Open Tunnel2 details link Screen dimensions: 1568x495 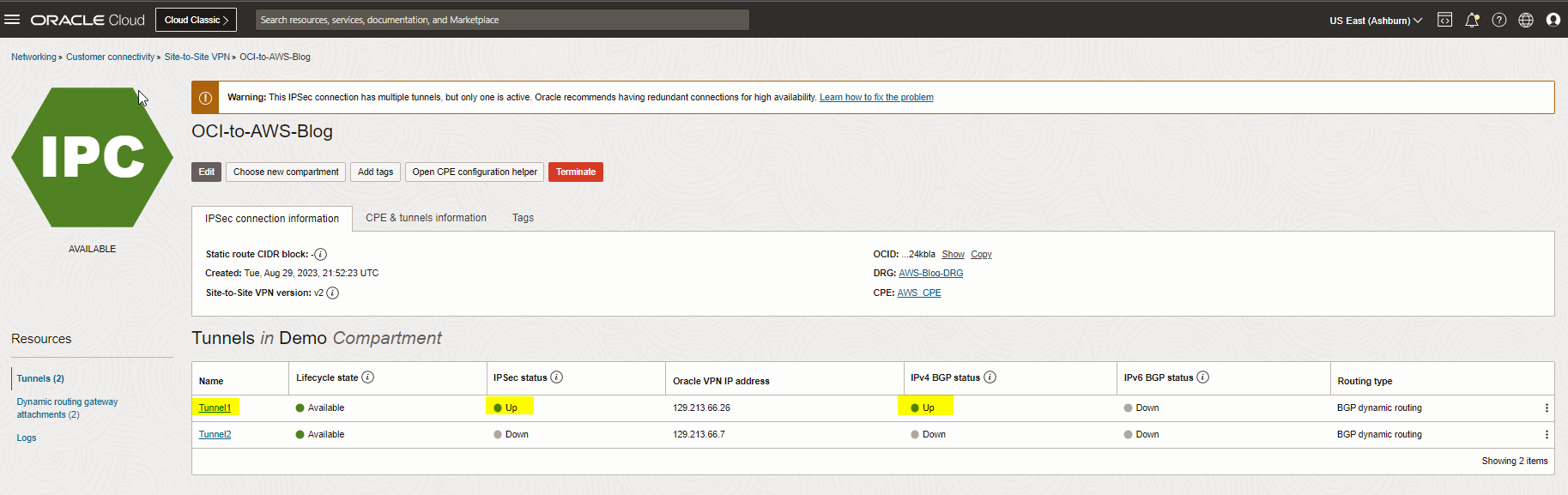click(x=215, y=435)
